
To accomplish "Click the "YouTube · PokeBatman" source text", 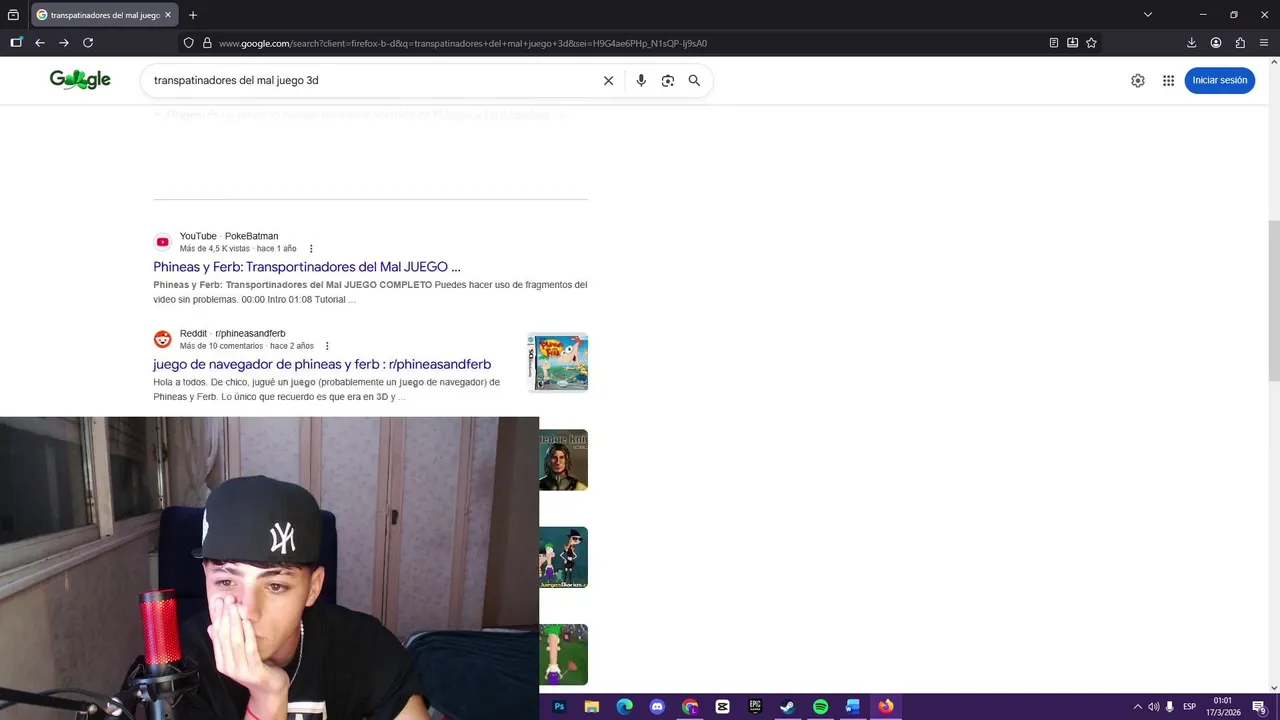I will coord(229,236).
